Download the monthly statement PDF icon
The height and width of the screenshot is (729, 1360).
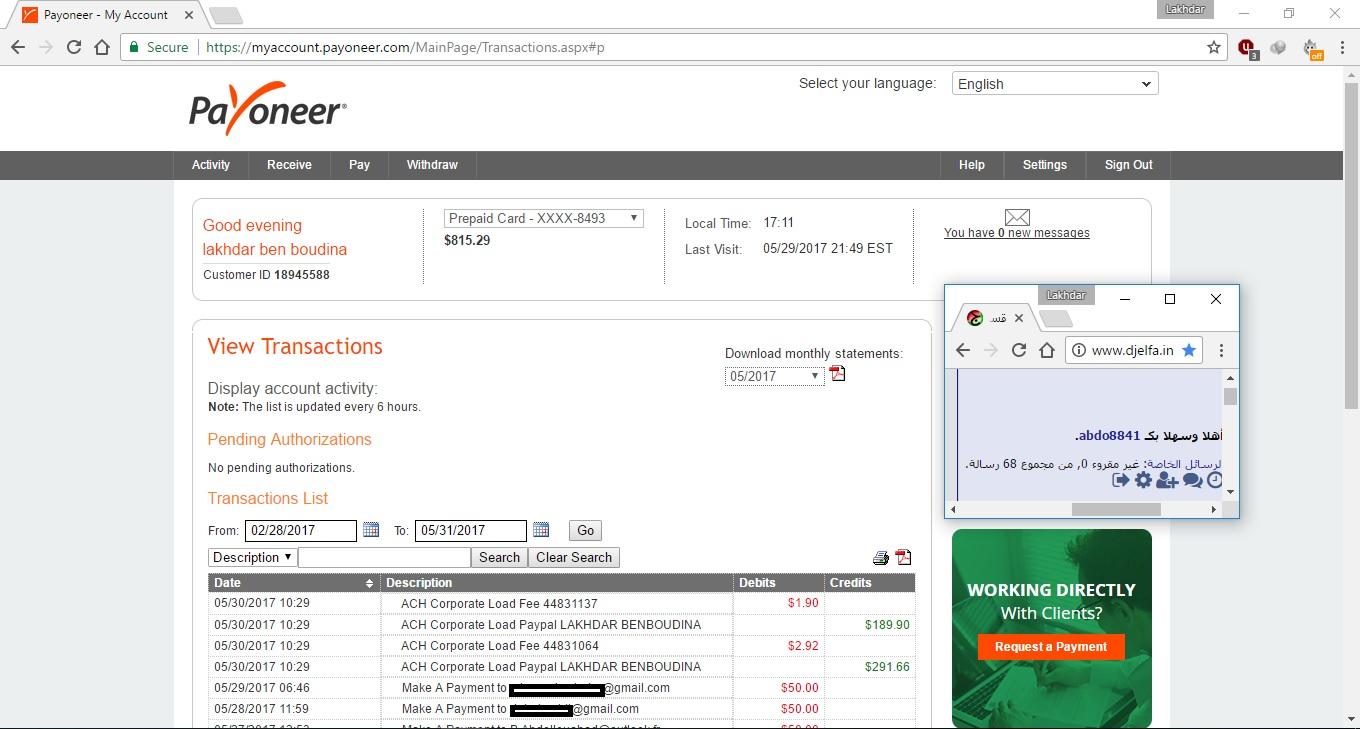[837, 374]
